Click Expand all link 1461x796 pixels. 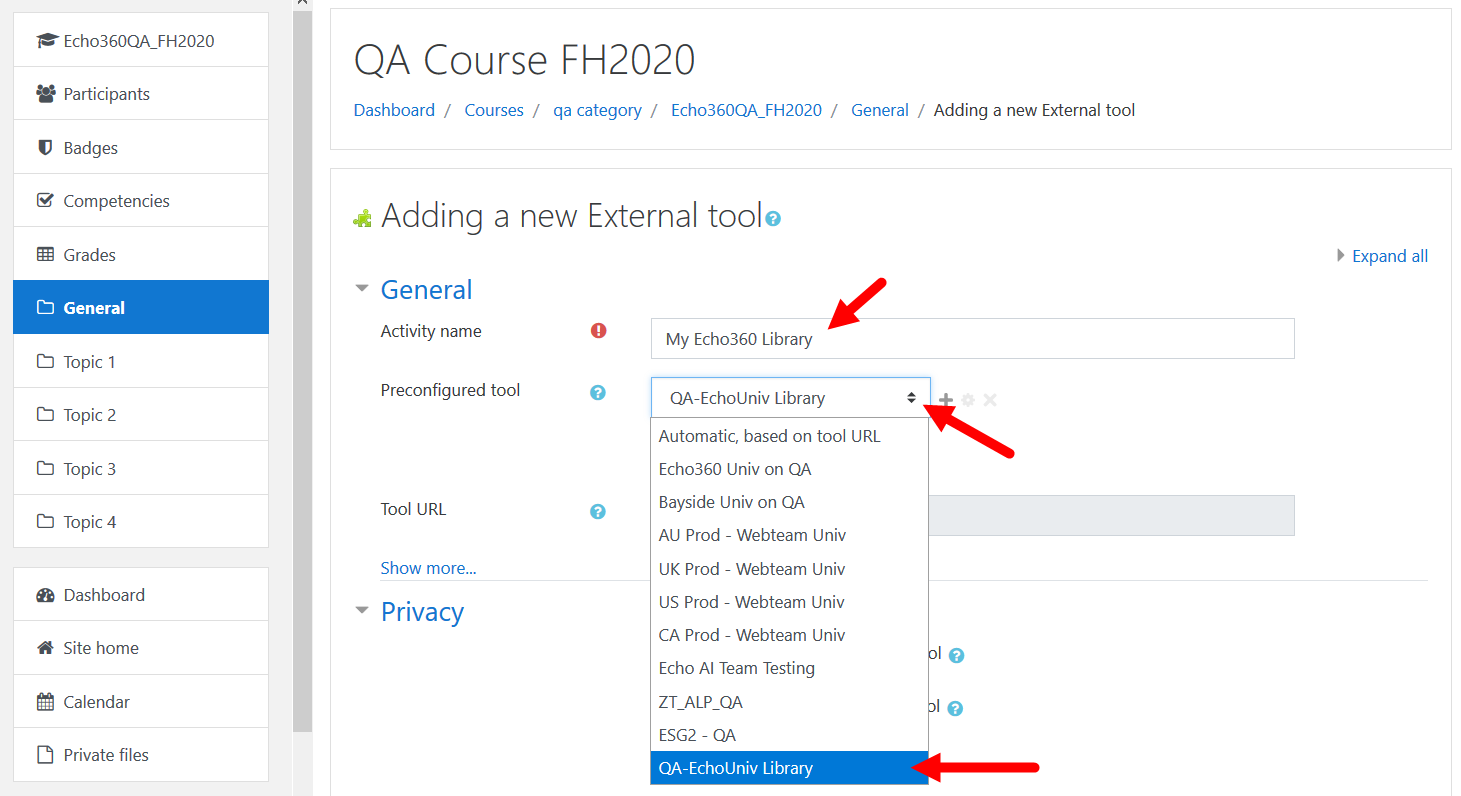[x=1390, y=256]
